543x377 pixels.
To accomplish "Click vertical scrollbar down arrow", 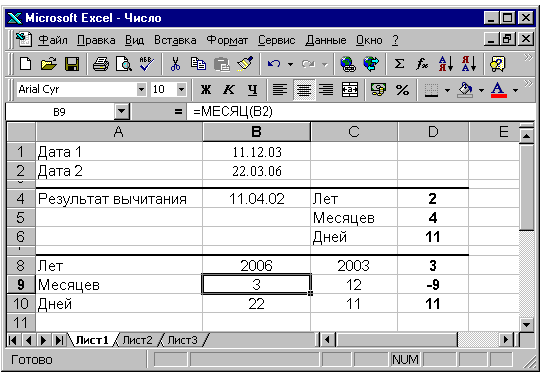I will pos(526,324).
